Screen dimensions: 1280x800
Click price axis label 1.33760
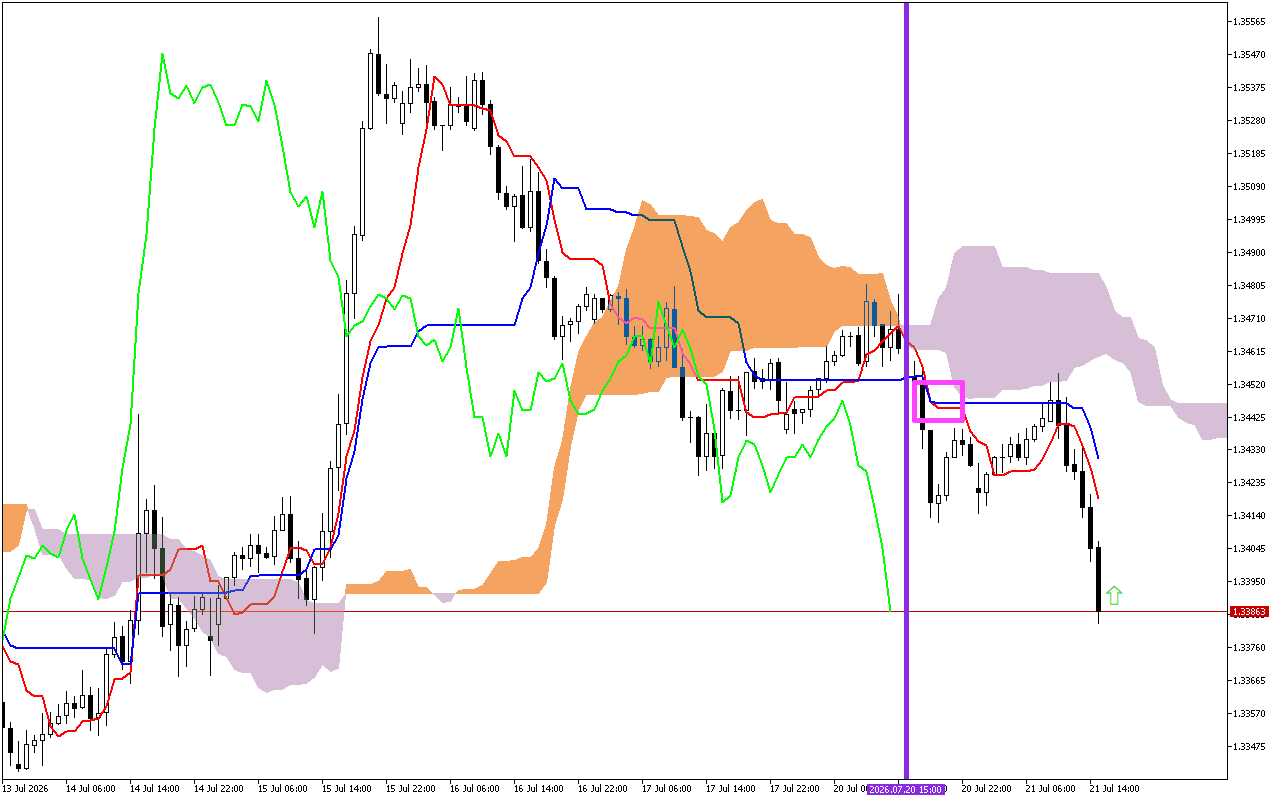click(x=1250, y=647)
